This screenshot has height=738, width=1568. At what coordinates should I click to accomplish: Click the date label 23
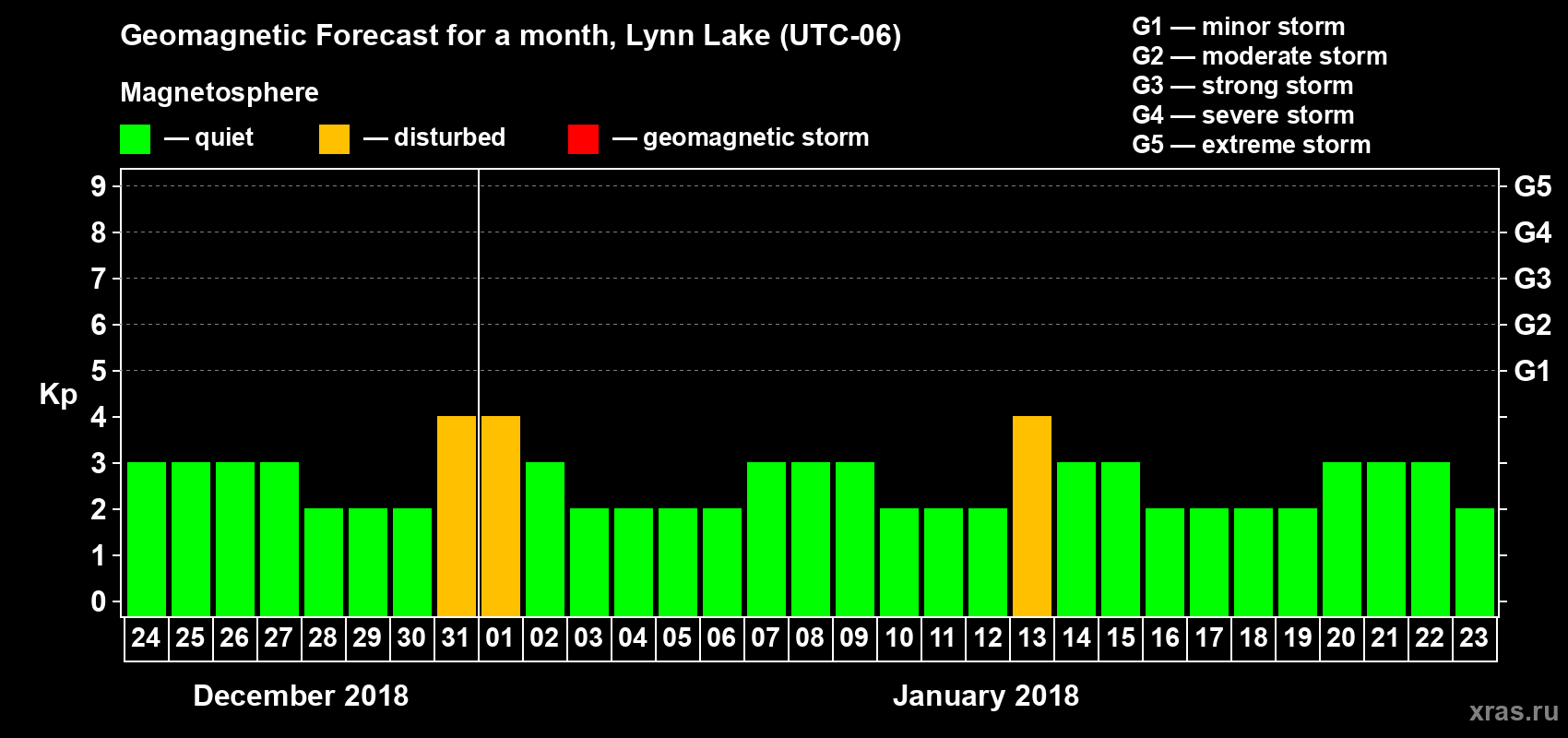(1474, 637)
